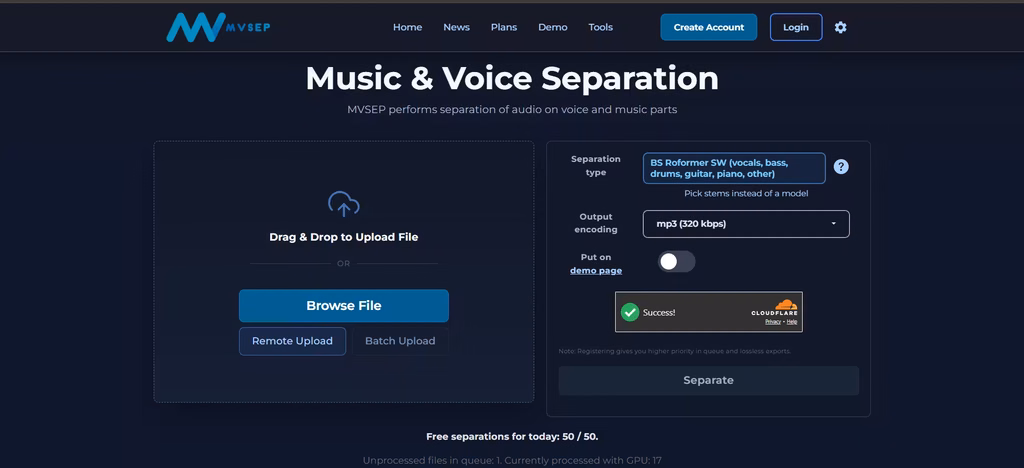Open the Plans menu item
1024x468 pixels.
click(x=504, y=27)
